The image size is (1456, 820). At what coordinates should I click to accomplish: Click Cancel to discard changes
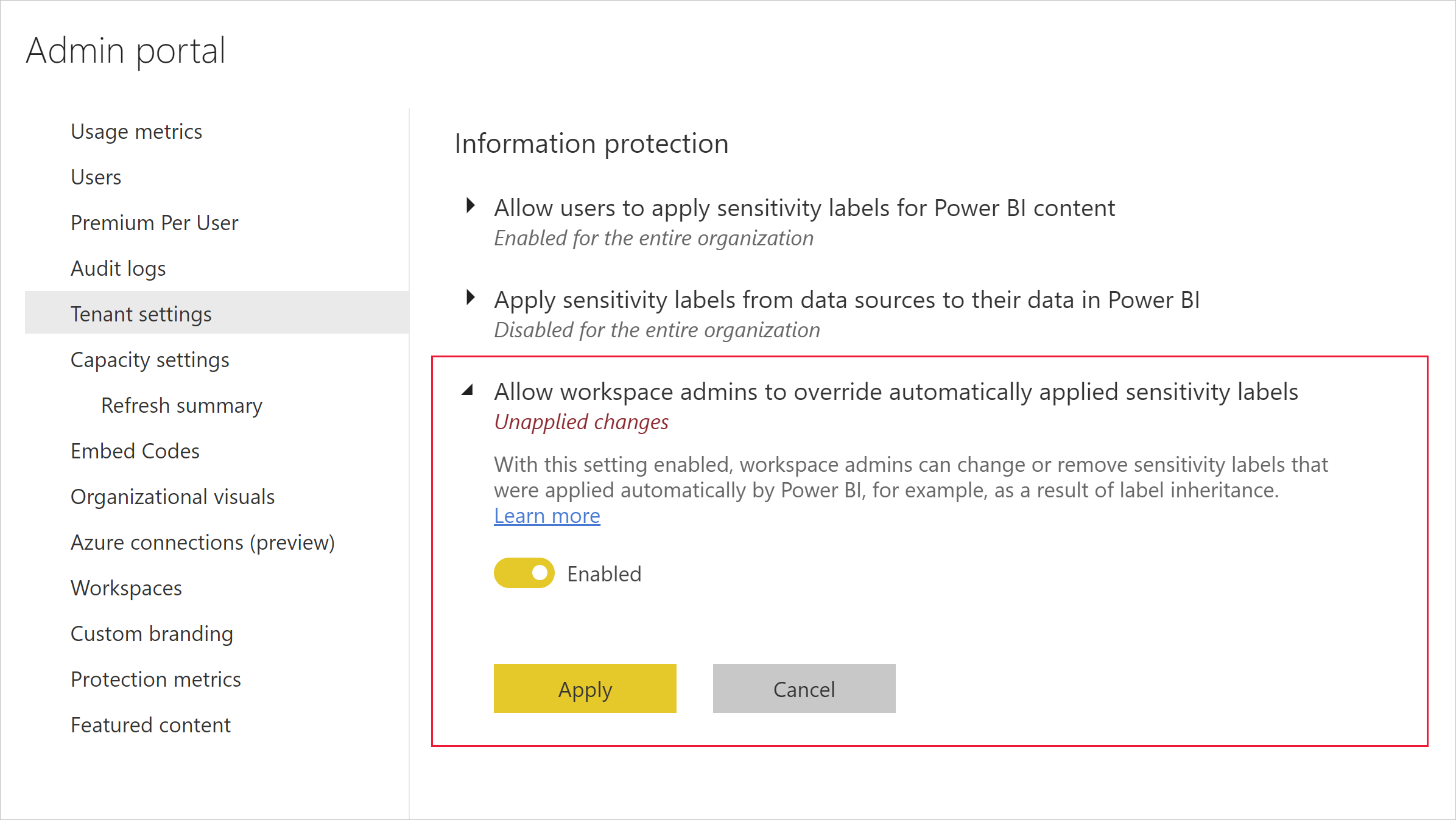(x=804, y=688)
